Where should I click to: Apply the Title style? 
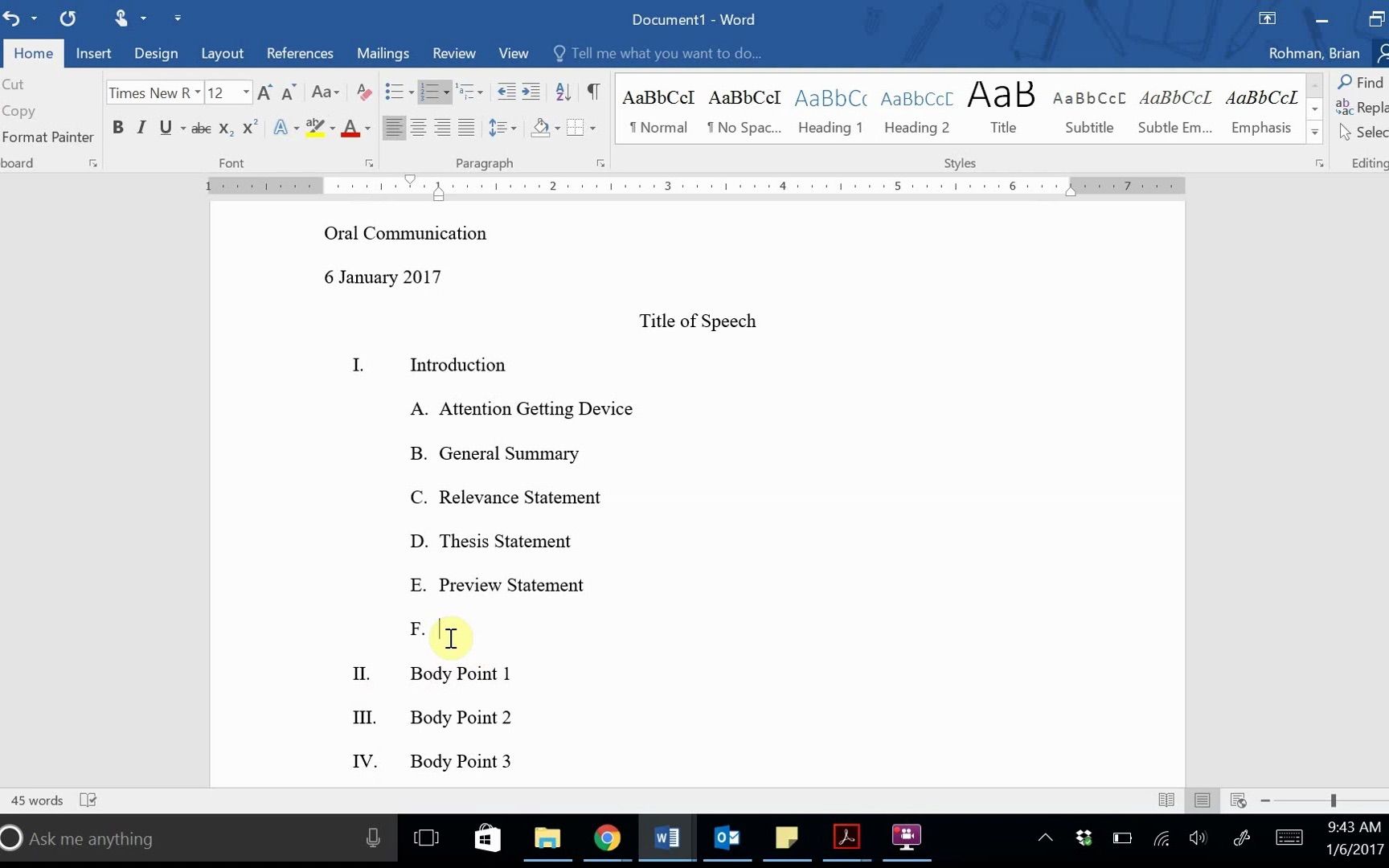pyautogui.click(x=1002, y=110)
